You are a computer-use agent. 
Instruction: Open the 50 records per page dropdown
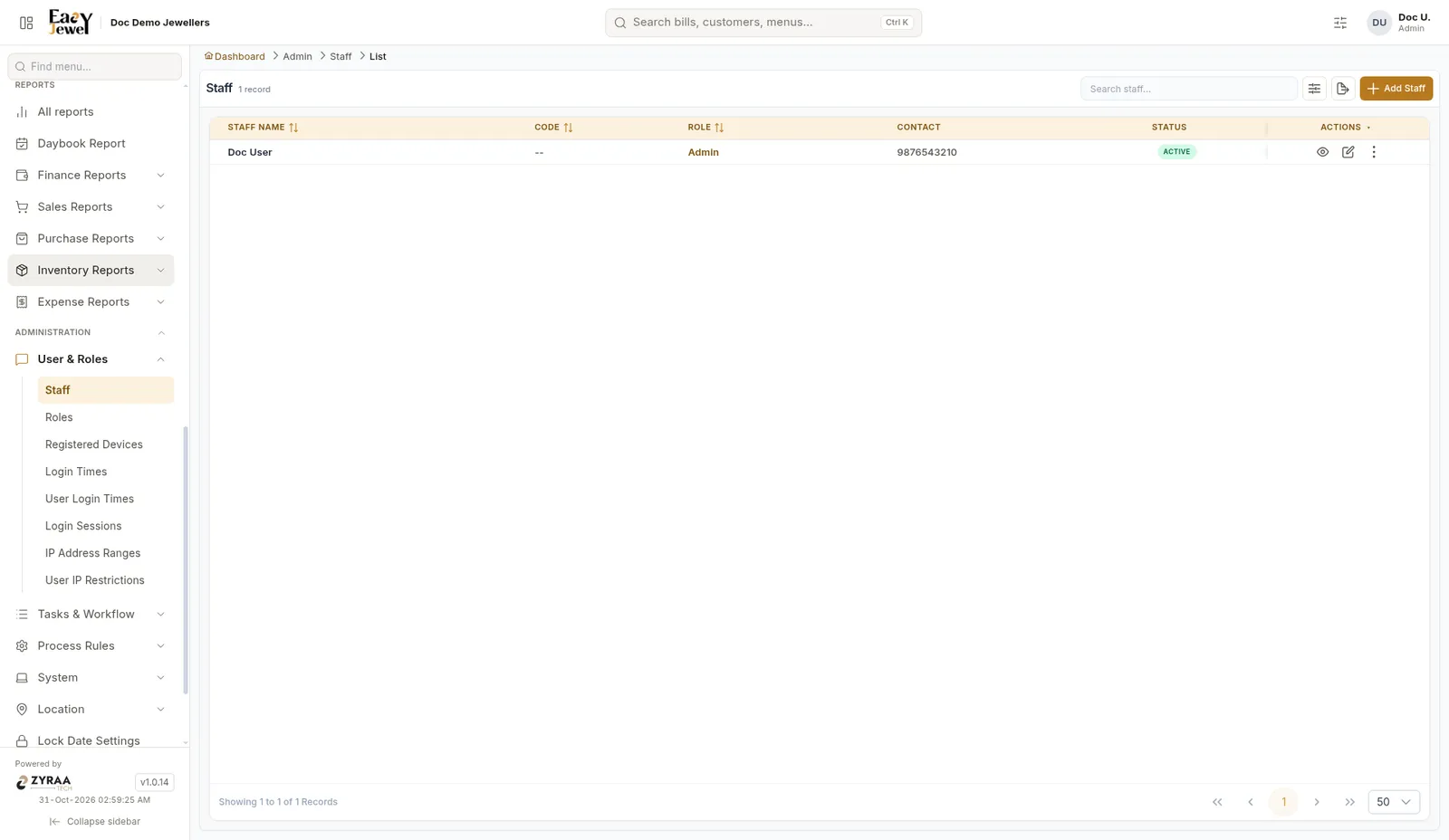[x=1393, y=802]
